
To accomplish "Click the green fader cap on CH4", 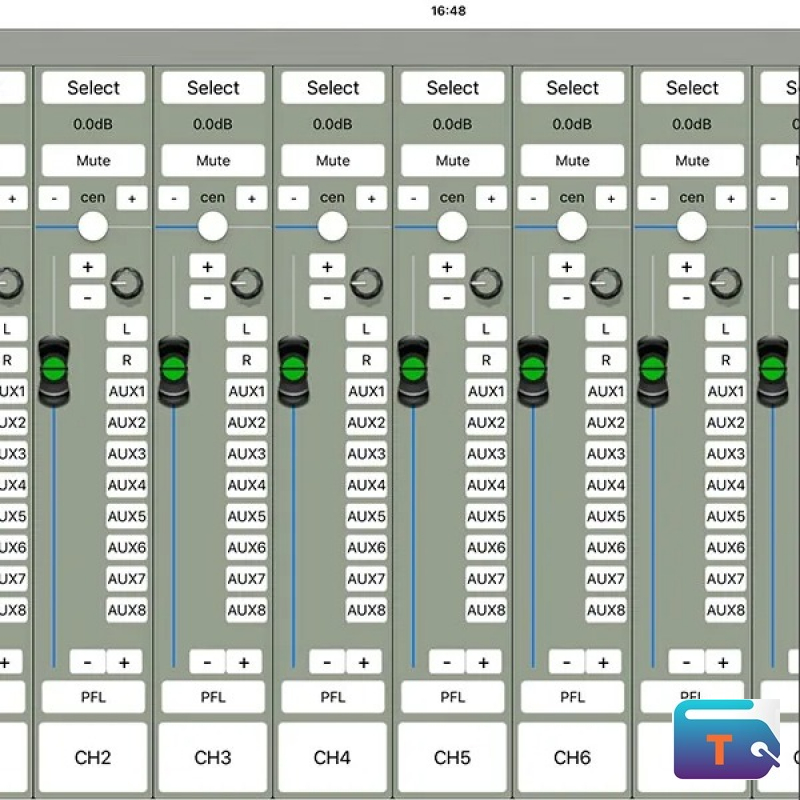I will (293, 370).
